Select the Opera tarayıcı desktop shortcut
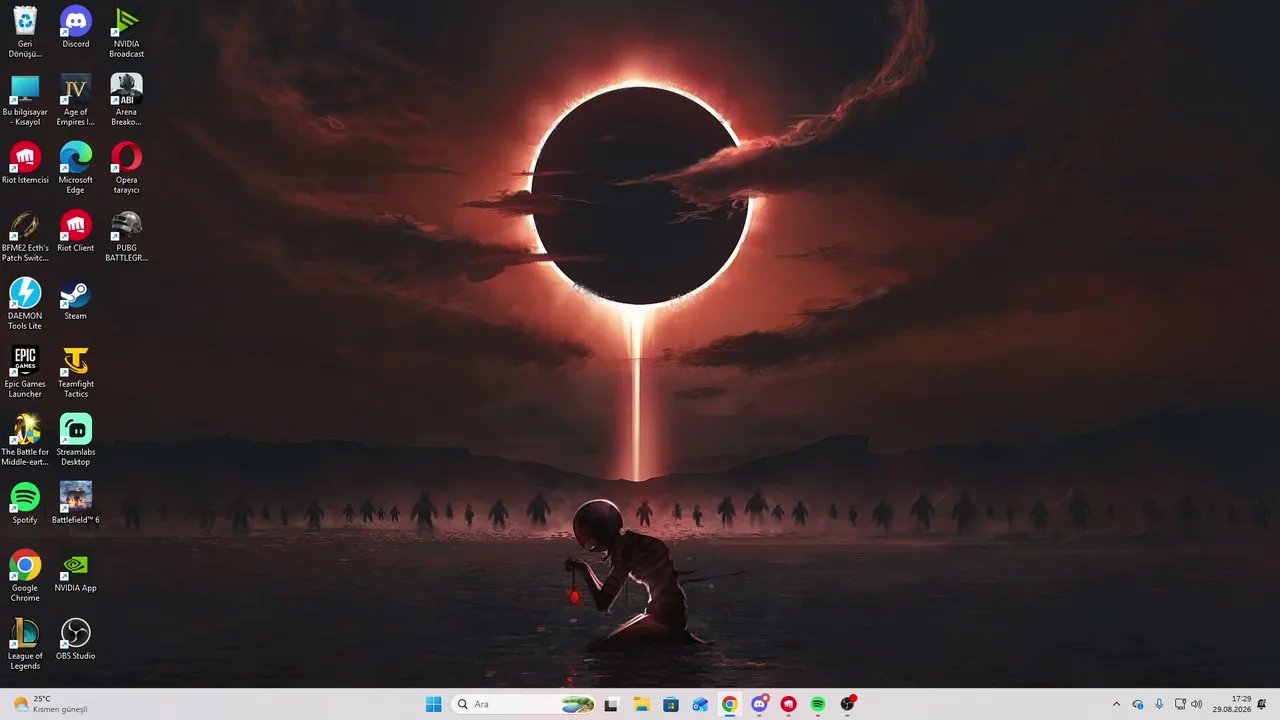 tap(126, 168)
